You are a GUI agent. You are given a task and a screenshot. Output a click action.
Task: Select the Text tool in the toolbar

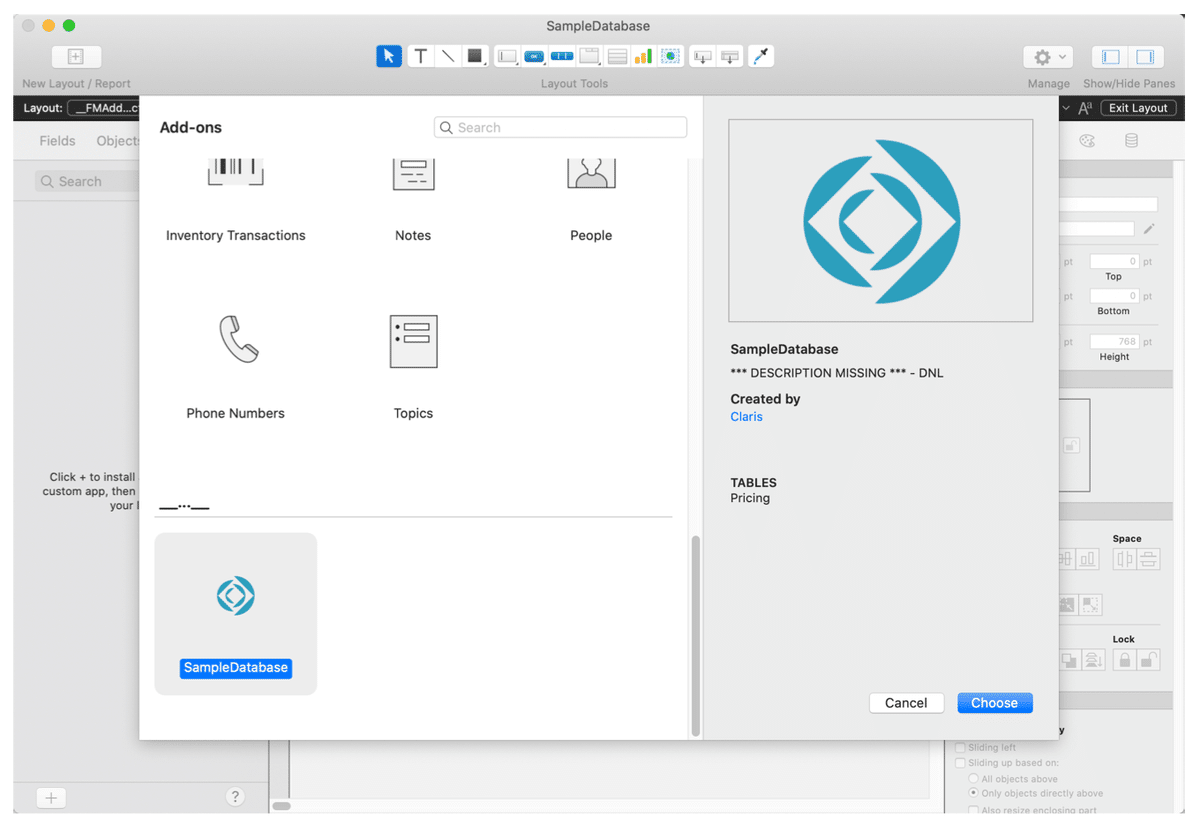click(420, 56)
